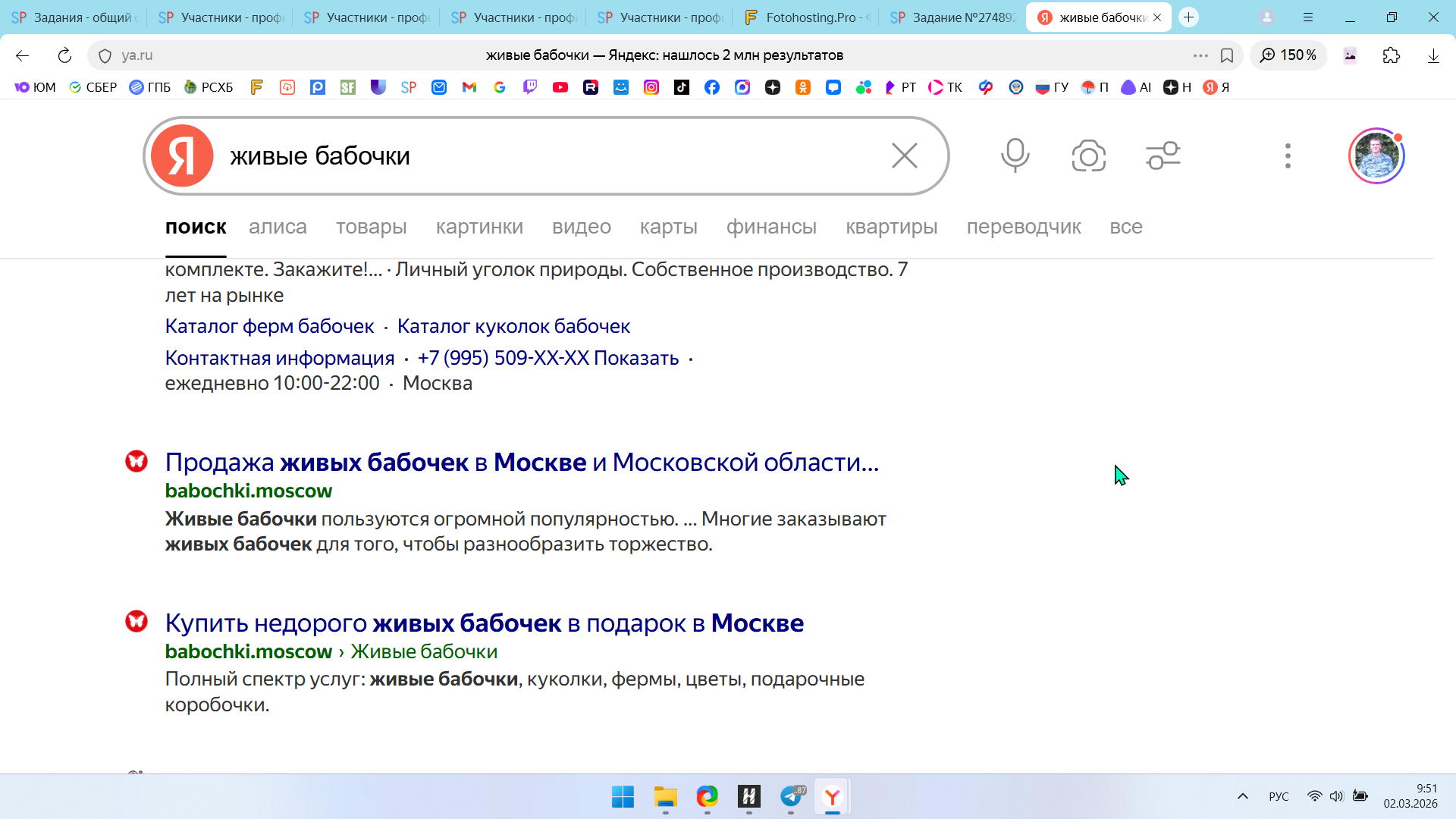Open search settings sliders icon
1456x819 pixels.
(1163, 155)
